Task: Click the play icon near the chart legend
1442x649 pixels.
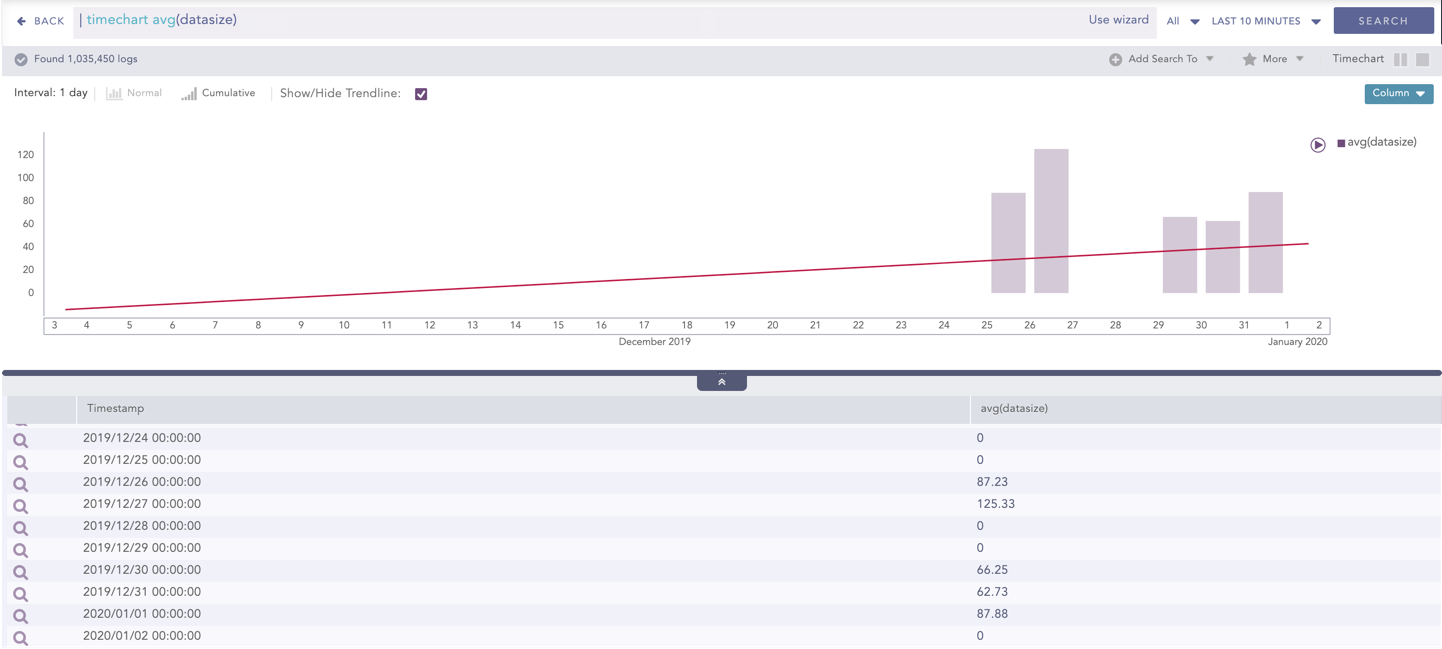Action: (x=1317, y=144)
